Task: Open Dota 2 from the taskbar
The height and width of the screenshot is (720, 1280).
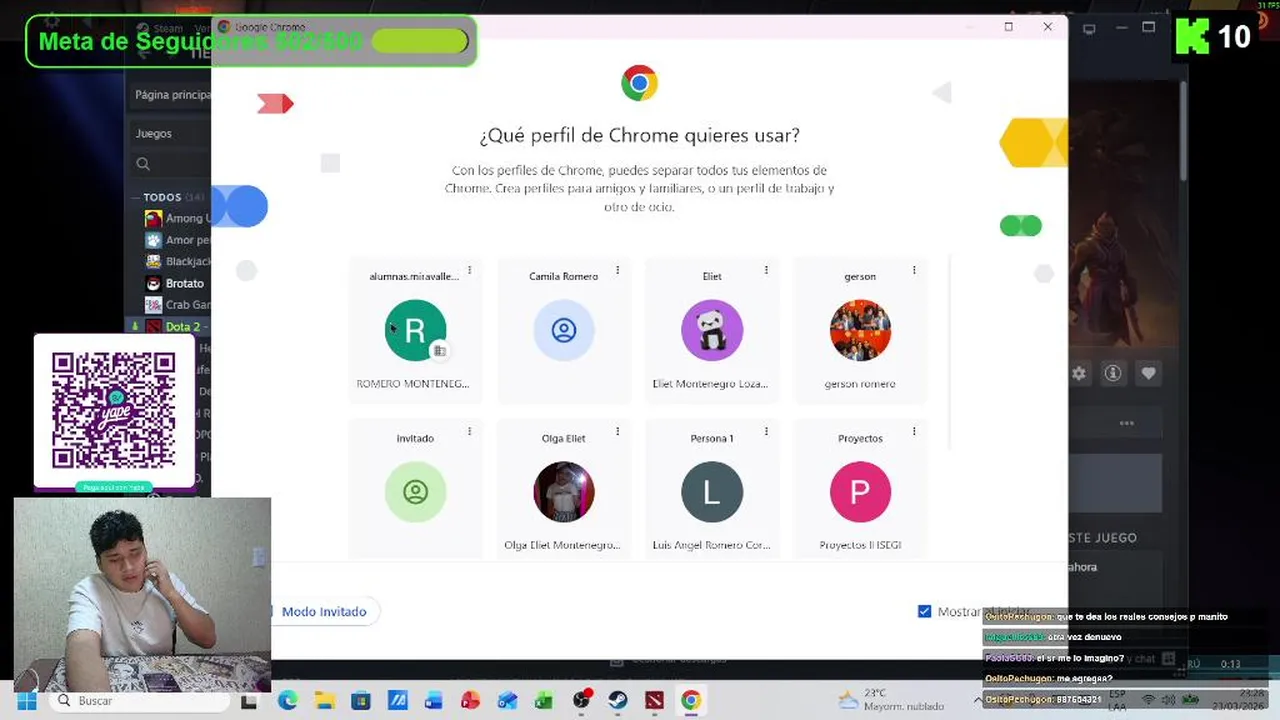Action: click(654, 701)
